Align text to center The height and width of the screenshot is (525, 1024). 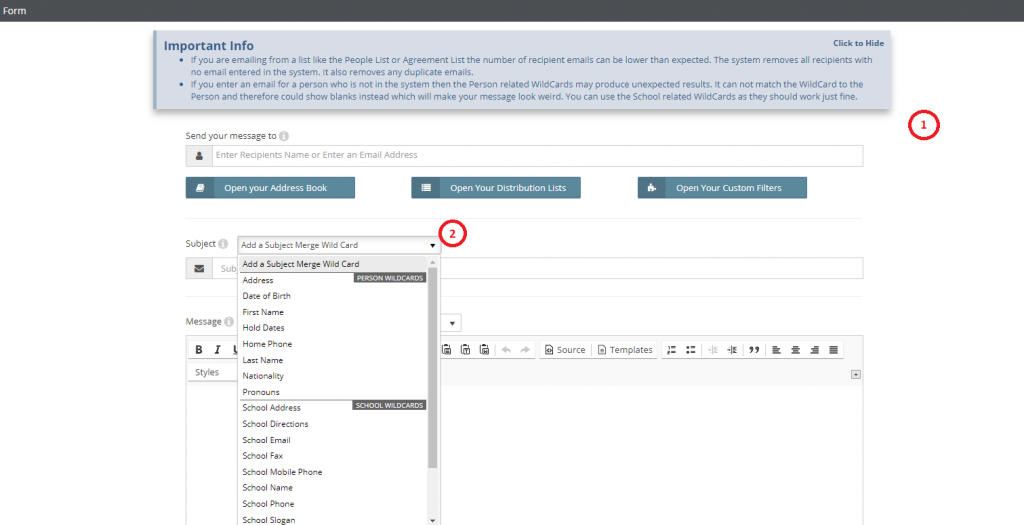click(796, 350)
